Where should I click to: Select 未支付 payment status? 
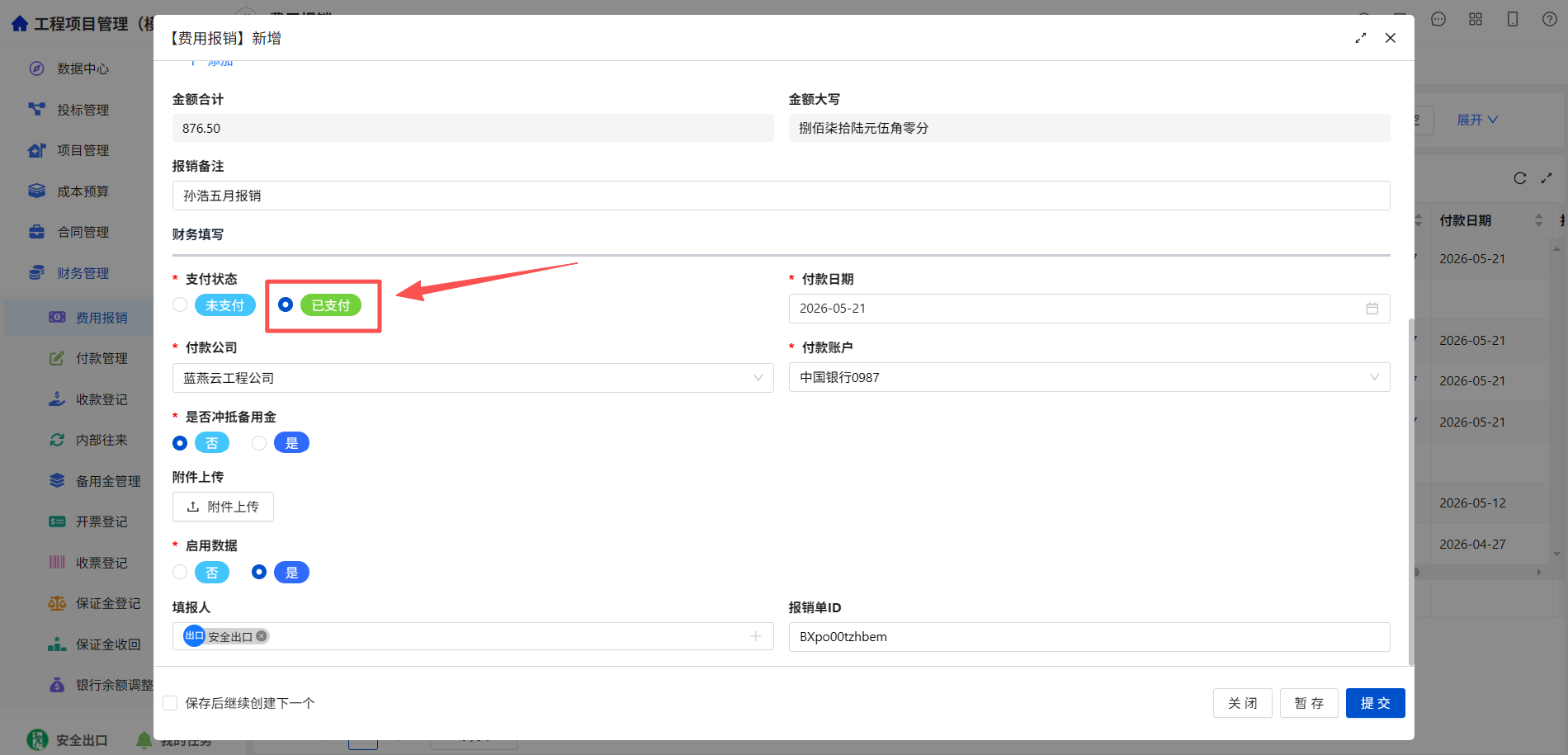pyautogui.click(x=180, y=304)
